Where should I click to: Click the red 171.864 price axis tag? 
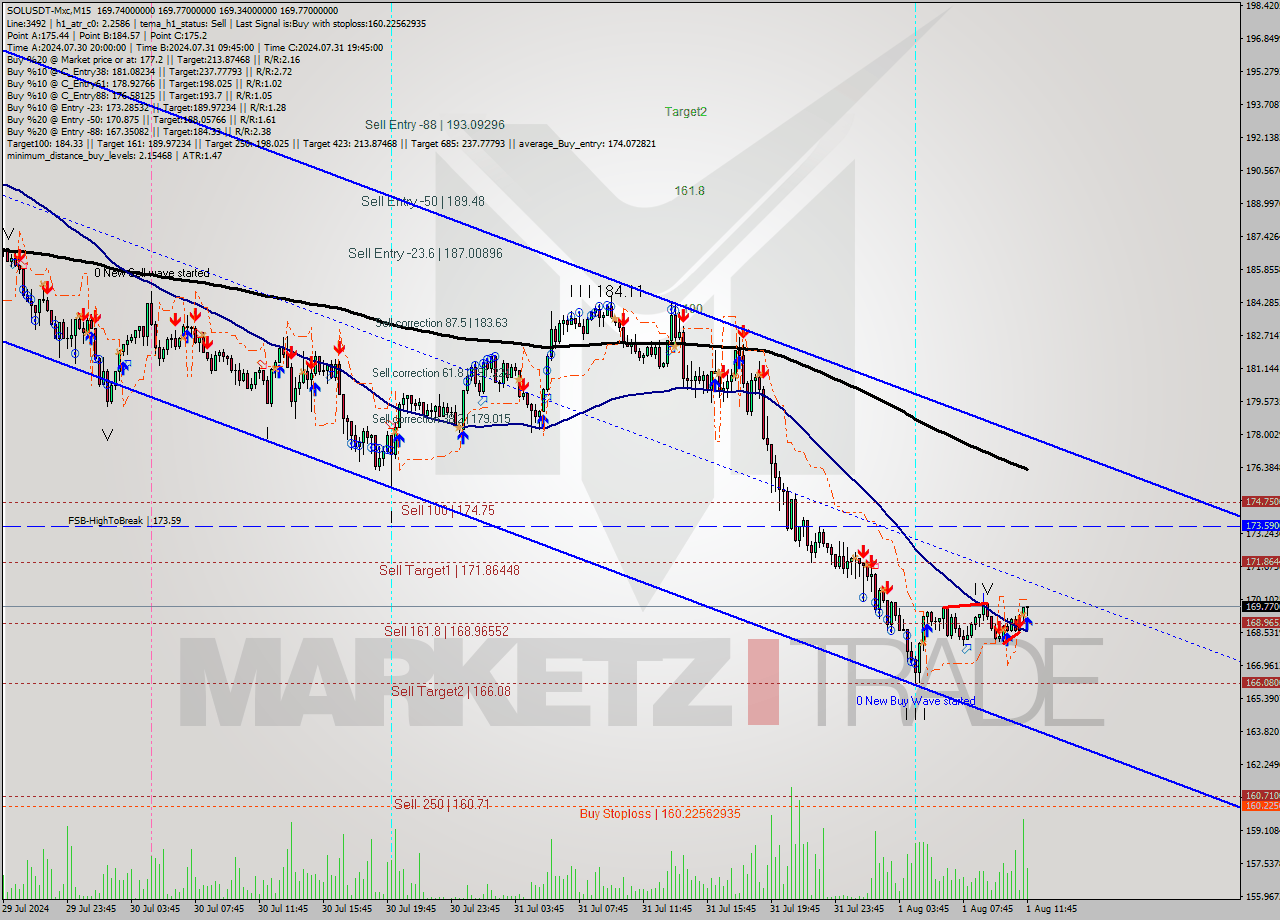[1260, 562]
